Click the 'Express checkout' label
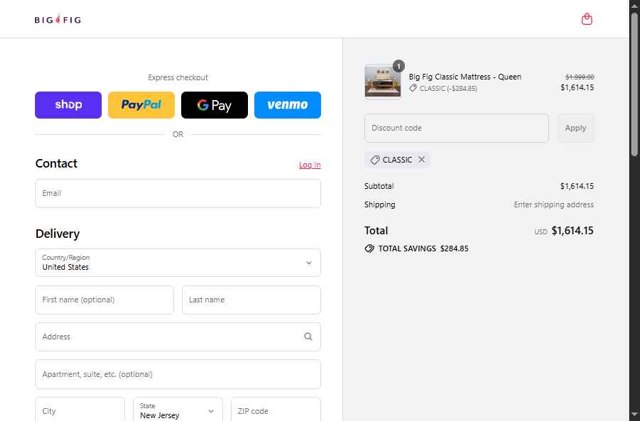This screenshot has height=421, width=640. [178, 78]
